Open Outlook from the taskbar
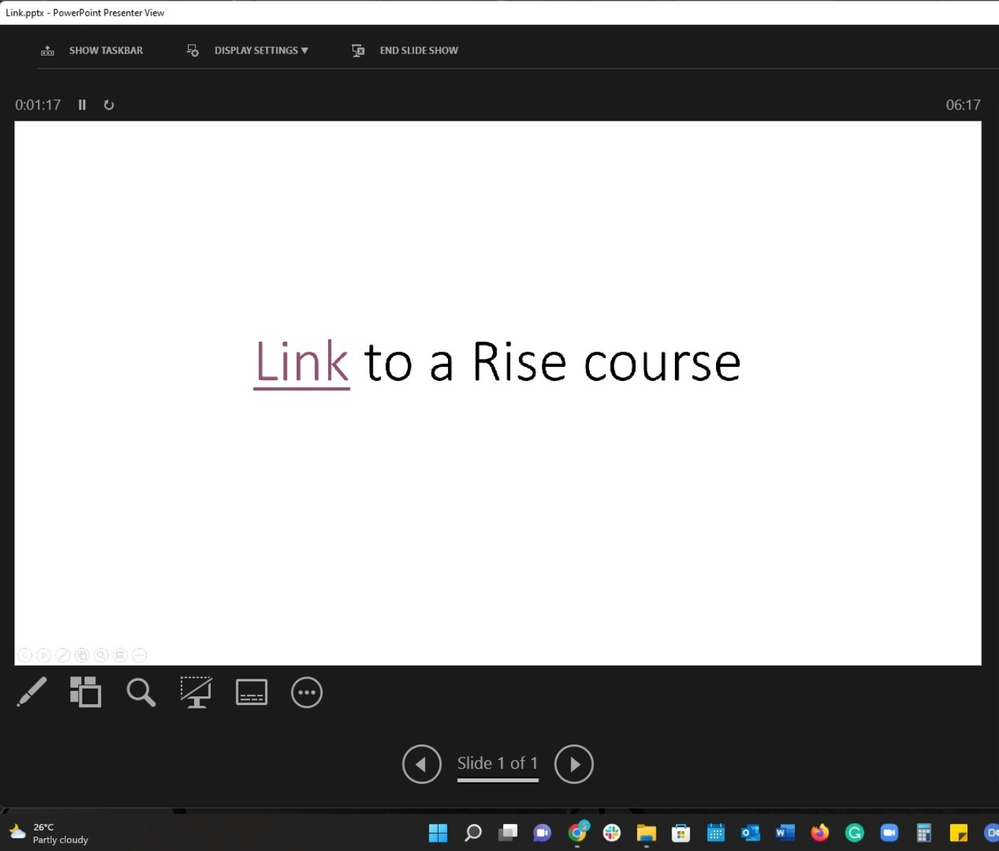The image size is (999, 851). tap(751, 833)
